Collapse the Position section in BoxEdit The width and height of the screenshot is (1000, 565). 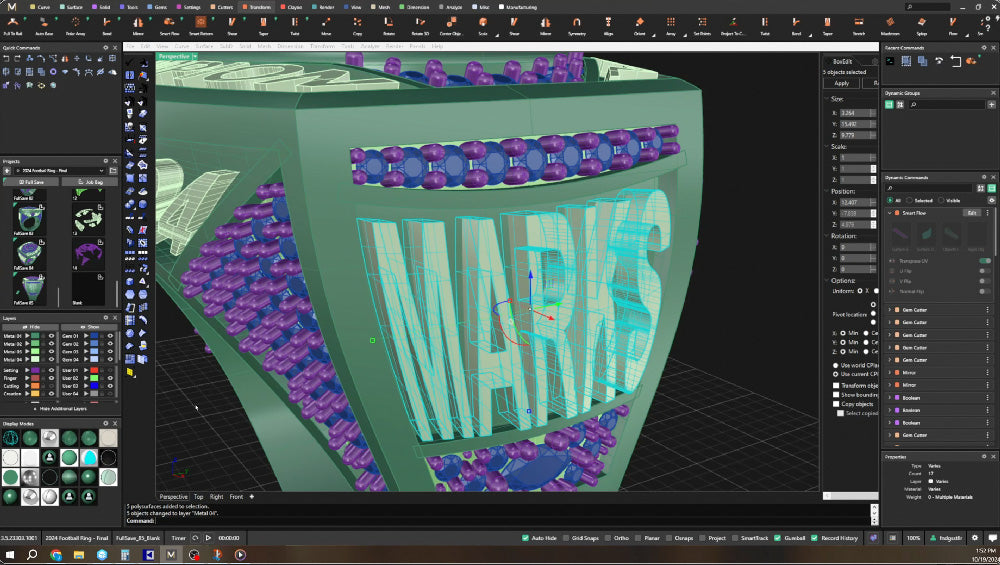pos(826,191)
